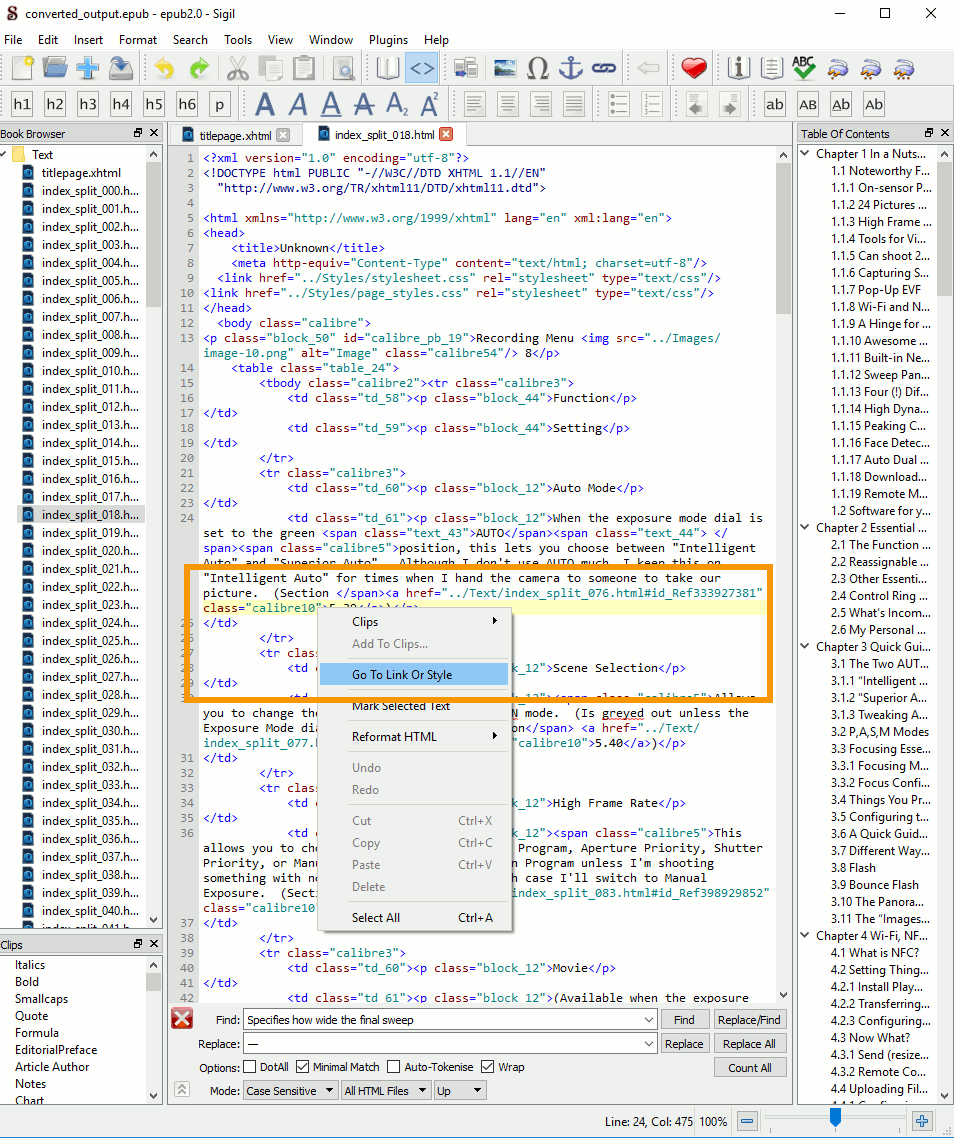The width and height of the screenshot is (954, 1138).
Task: Enable the DotAll option checkbox
Action: 252,1067
